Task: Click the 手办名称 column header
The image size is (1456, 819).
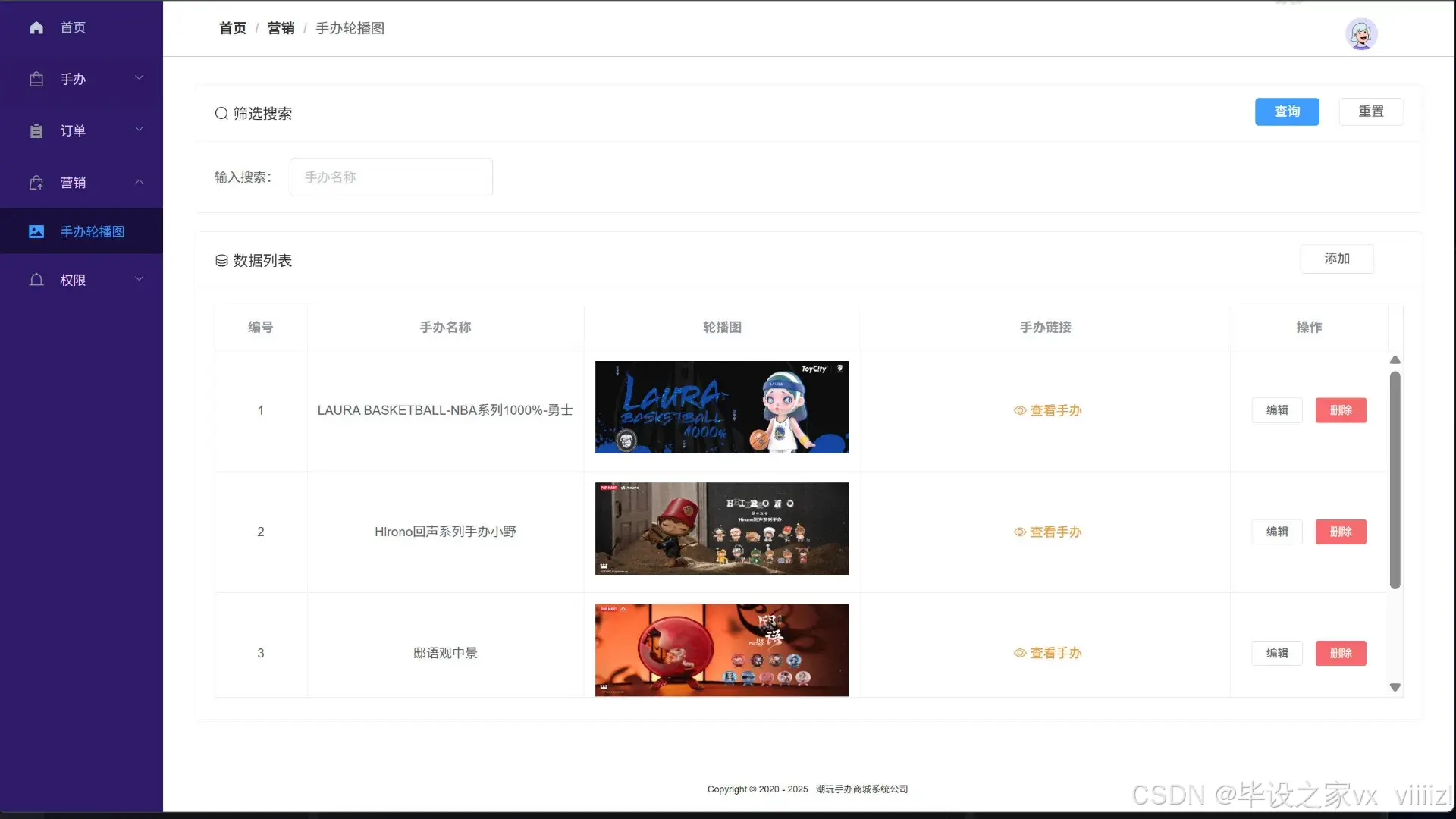Action: coord(445,327)
